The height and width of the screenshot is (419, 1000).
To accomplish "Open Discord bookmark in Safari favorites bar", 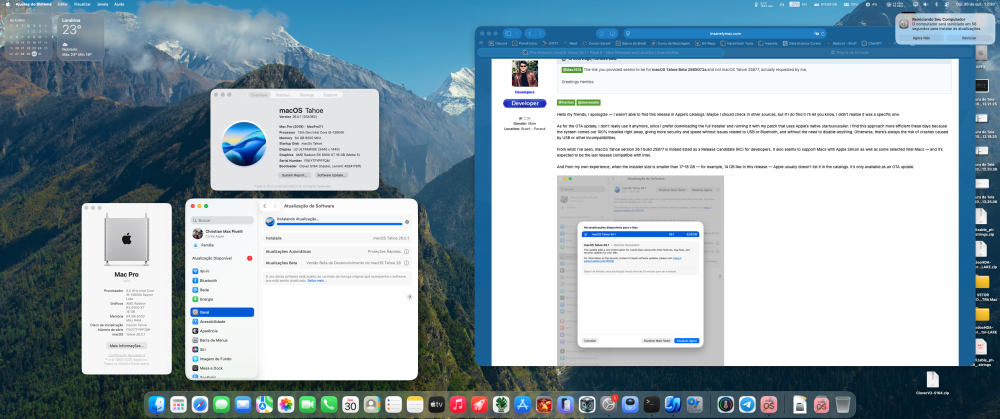I will 498,43.
